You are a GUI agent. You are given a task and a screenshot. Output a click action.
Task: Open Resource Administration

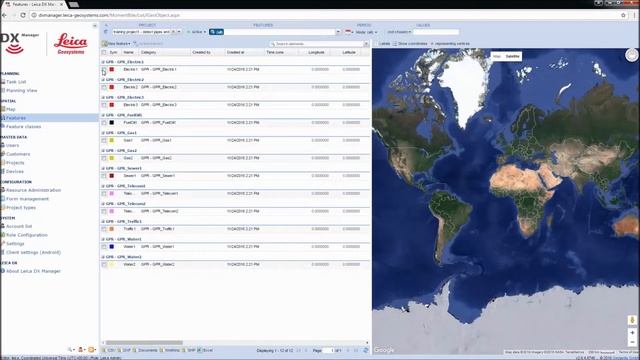tap(33, 190)
